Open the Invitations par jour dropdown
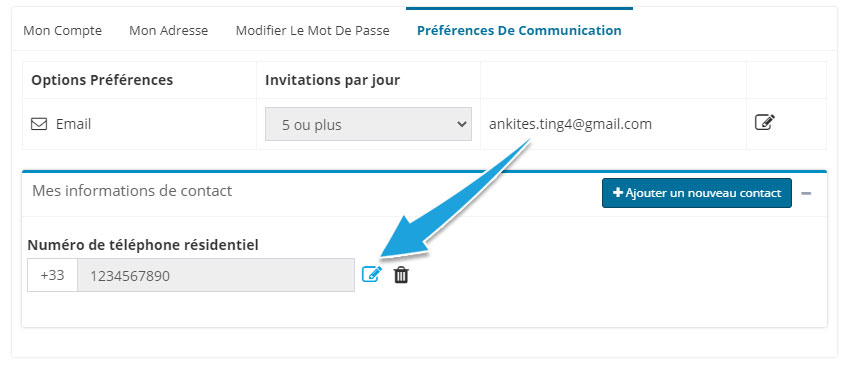Image resolution: width=852 pixels, height=365 pixels. (368, 124)
